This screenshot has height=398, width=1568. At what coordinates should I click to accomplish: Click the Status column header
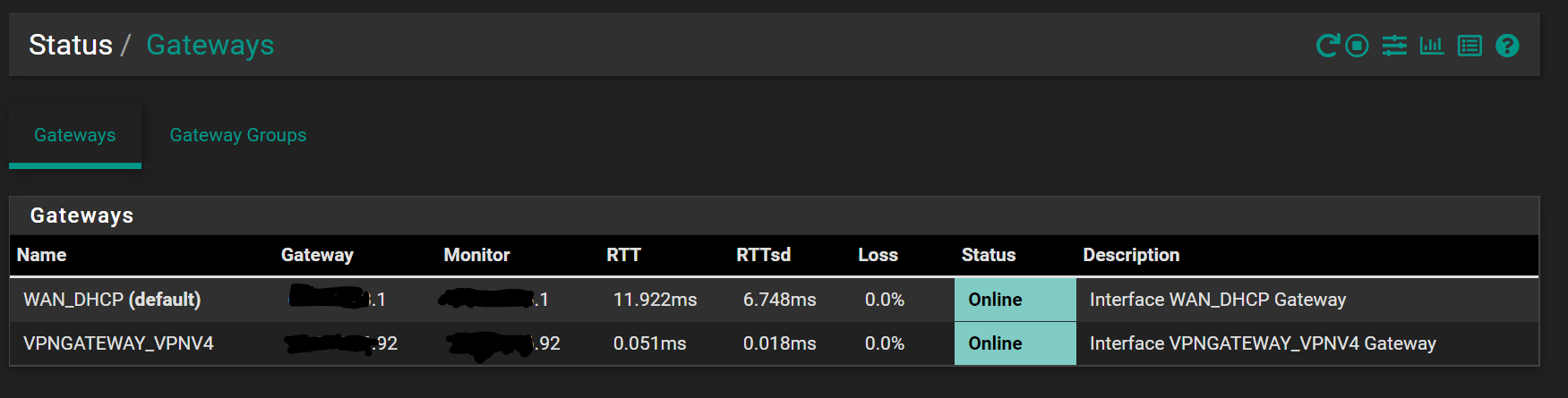pyautogui.click(x=989, y=255)
